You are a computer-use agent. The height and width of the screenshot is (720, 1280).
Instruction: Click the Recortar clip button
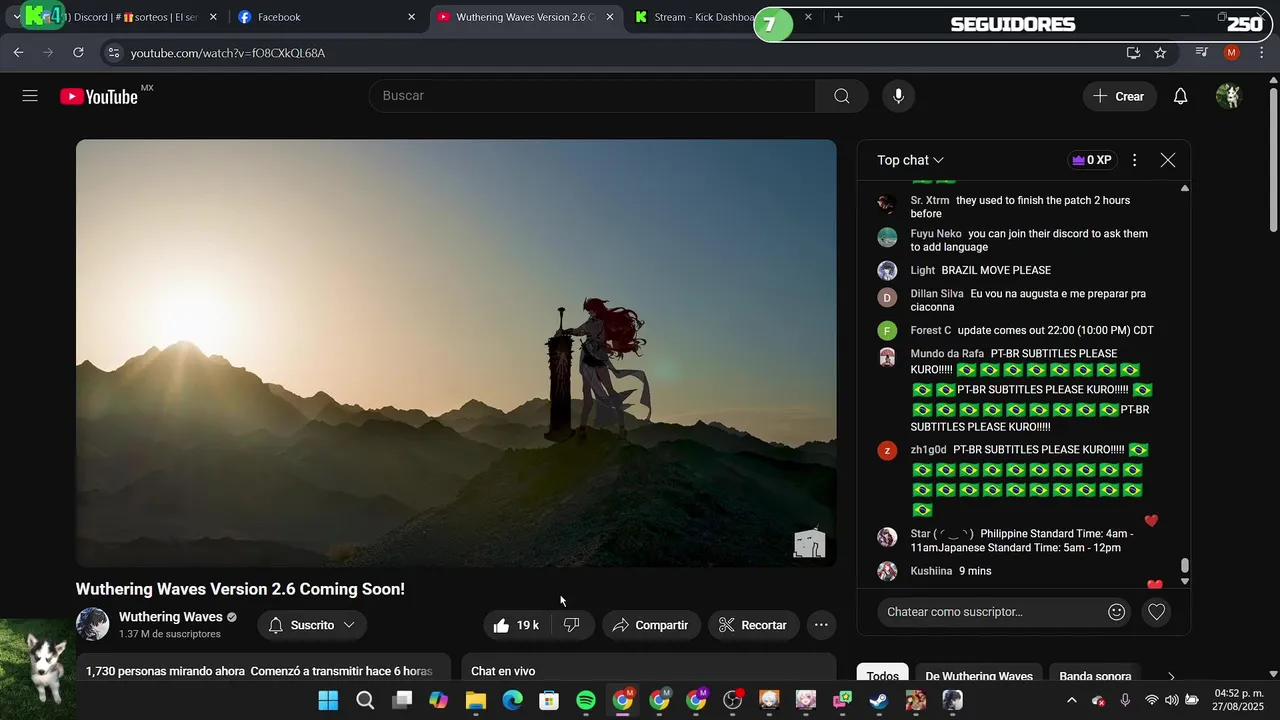point(754,625)
